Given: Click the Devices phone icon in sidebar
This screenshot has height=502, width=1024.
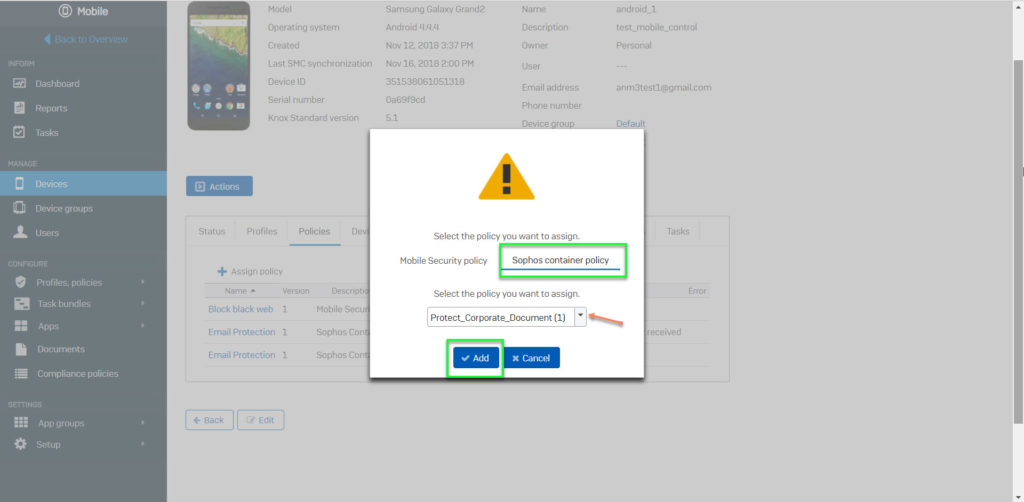Looking at the screenshot, I should click(x=20, y=183).
